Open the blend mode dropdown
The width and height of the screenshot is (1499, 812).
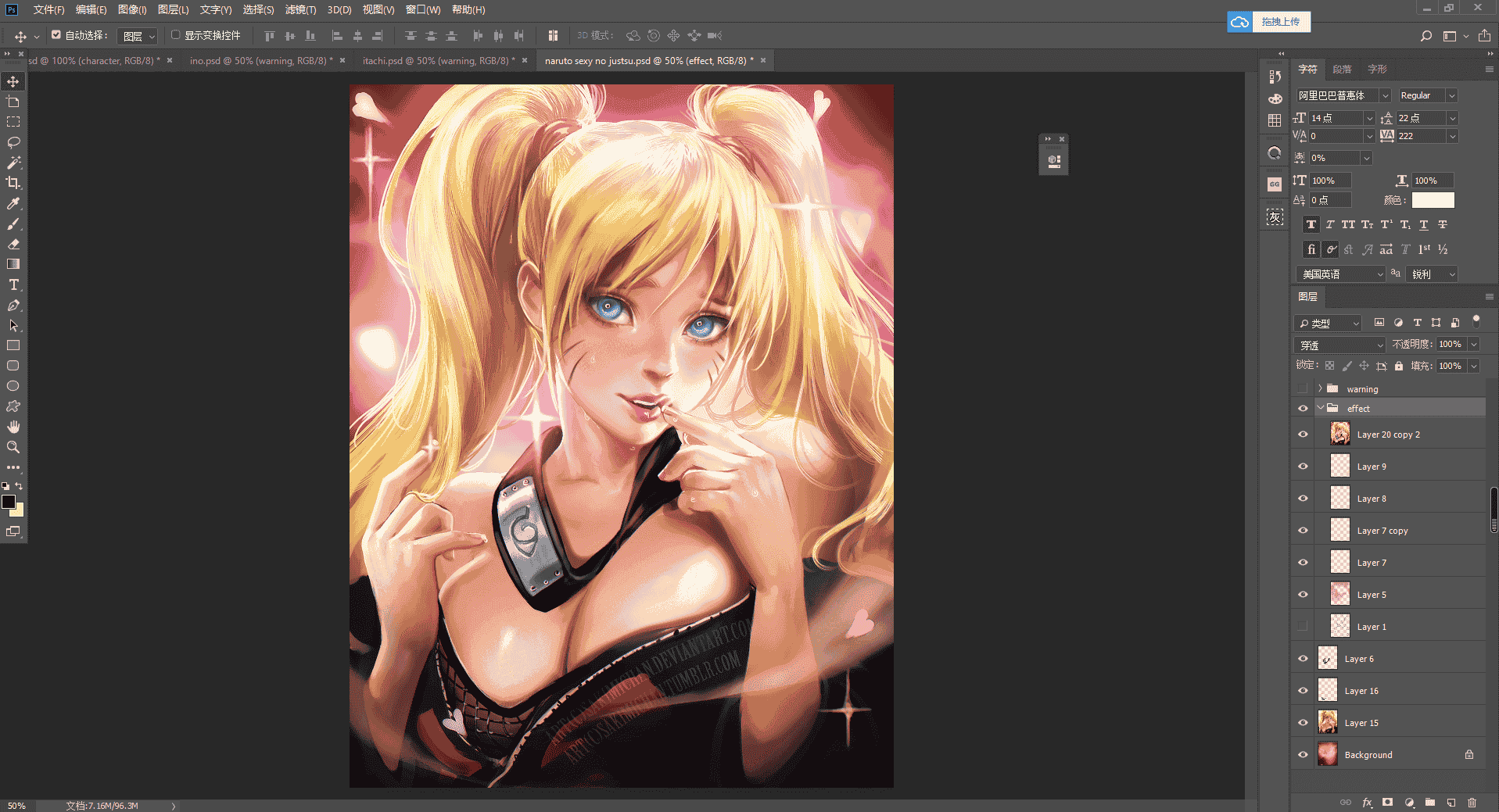point(1340,345)
